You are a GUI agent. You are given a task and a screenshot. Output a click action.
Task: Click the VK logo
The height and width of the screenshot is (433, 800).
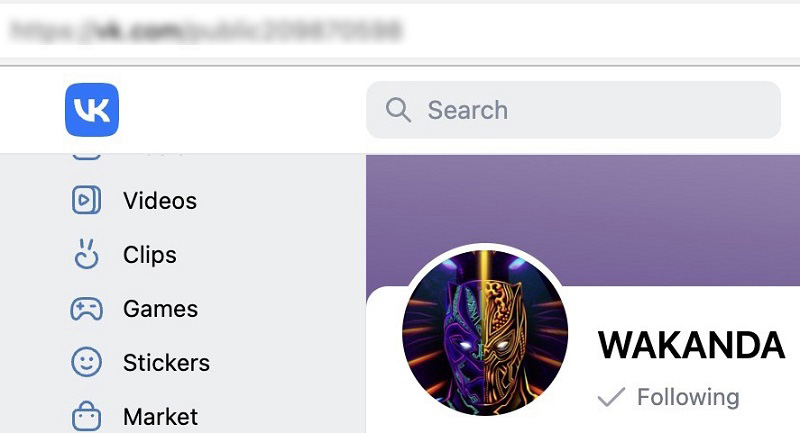pyautogui.click(x=92, y=110)
